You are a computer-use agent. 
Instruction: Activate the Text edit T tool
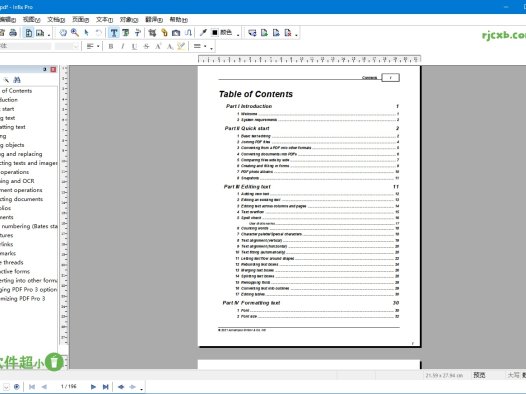(114, 33)
